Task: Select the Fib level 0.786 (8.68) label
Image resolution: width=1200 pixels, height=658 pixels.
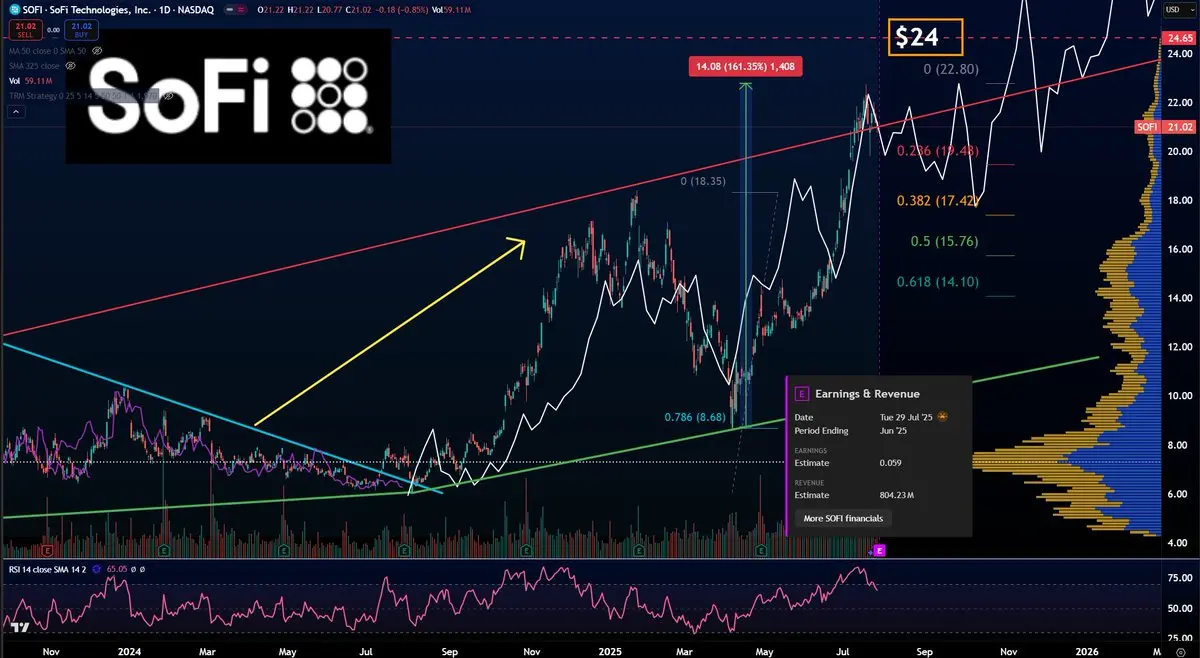Action: click(697, 416)
